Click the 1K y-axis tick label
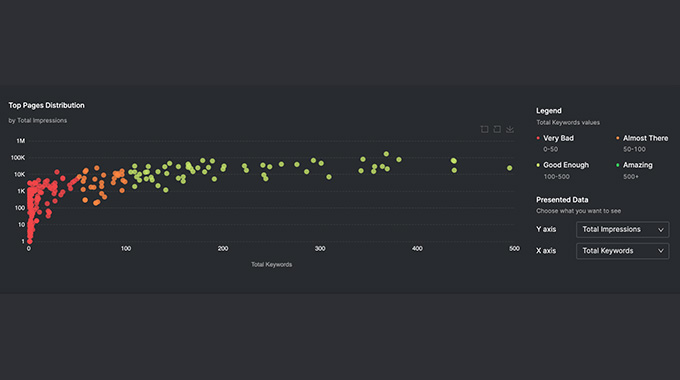This screenshot has width=680, height=380. click(21, 191)
